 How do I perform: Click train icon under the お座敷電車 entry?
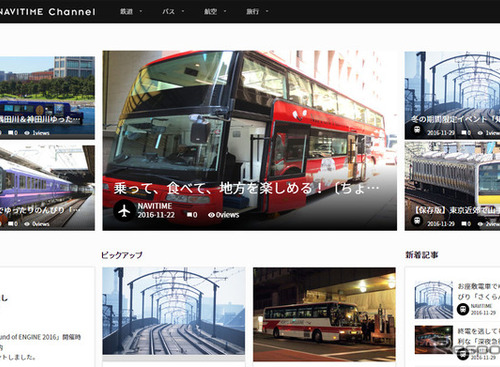pyautogui.click(x=463, y=309)
